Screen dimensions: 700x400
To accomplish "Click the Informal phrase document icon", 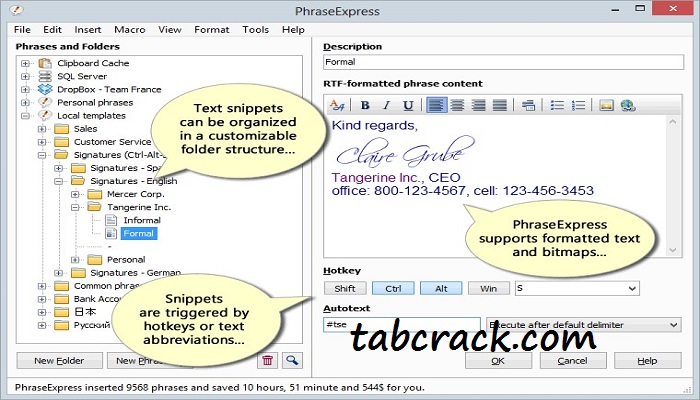I will 111,220.
